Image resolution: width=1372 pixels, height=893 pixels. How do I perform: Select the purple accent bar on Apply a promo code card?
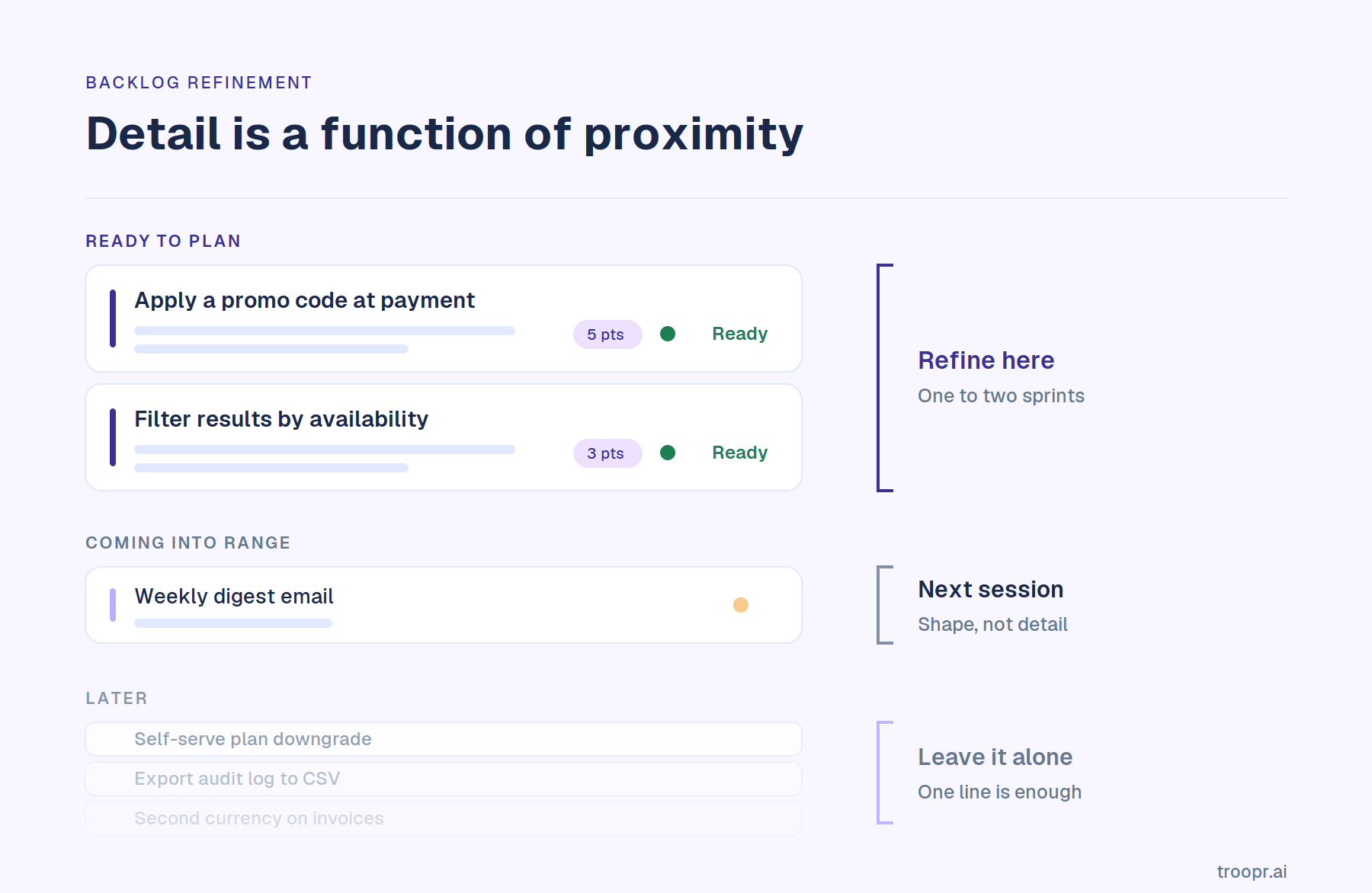click(x=113, y=318)
